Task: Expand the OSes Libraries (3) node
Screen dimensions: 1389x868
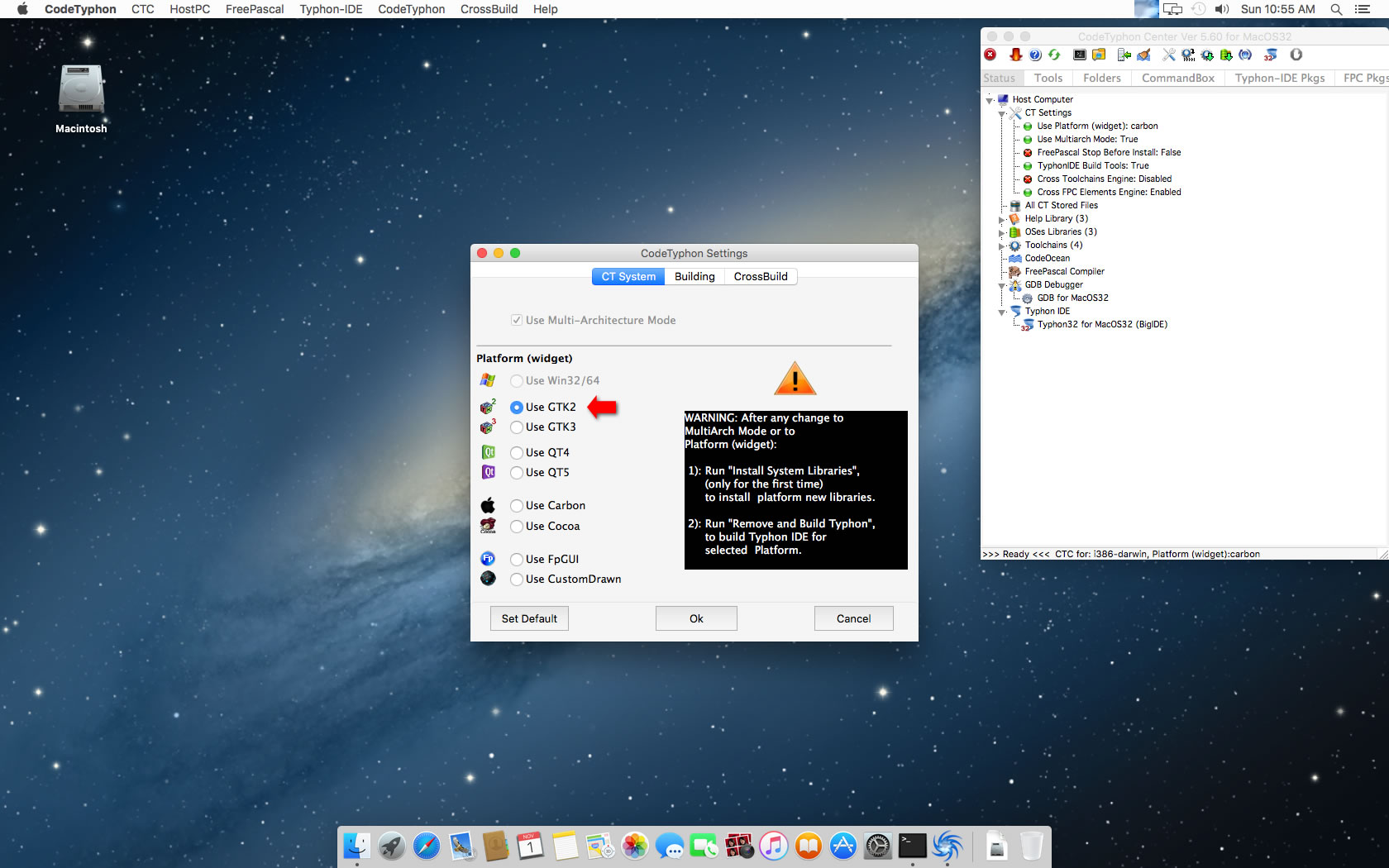Action: [x=1002, y=232]
